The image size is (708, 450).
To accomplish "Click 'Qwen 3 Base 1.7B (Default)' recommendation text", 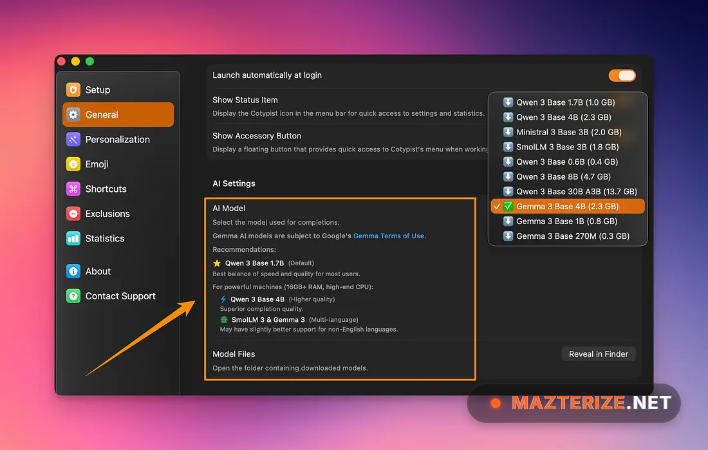I will tap(270, 263).
